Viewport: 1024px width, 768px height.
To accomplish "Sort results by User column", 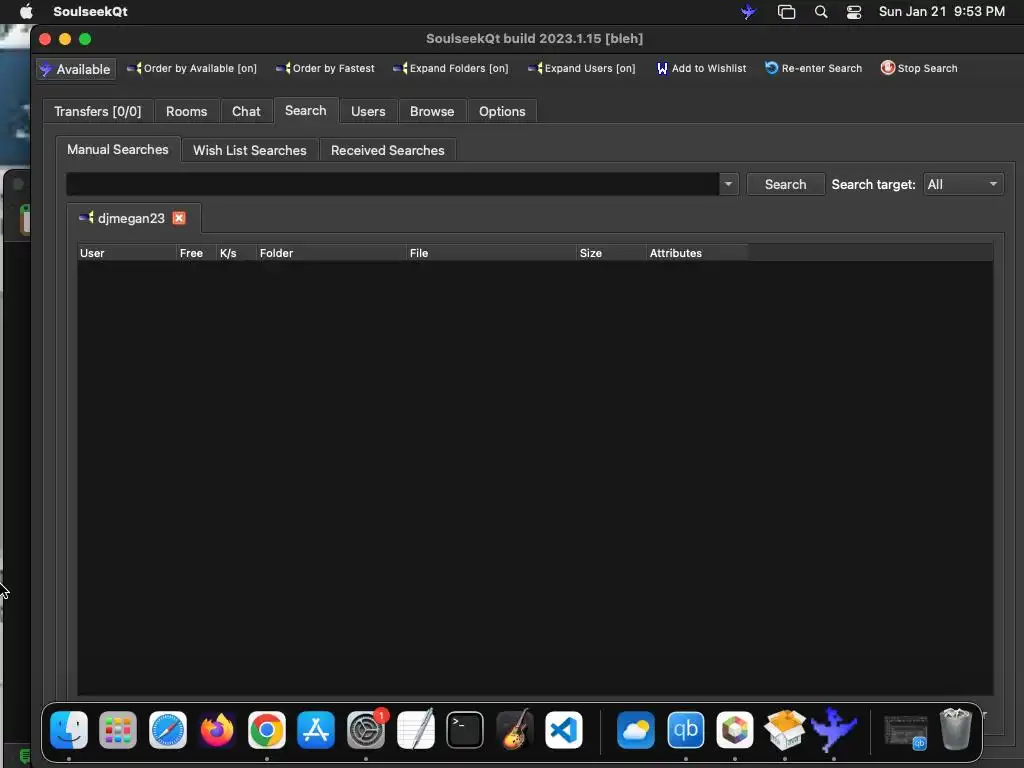I will click(x=127, y=253).
